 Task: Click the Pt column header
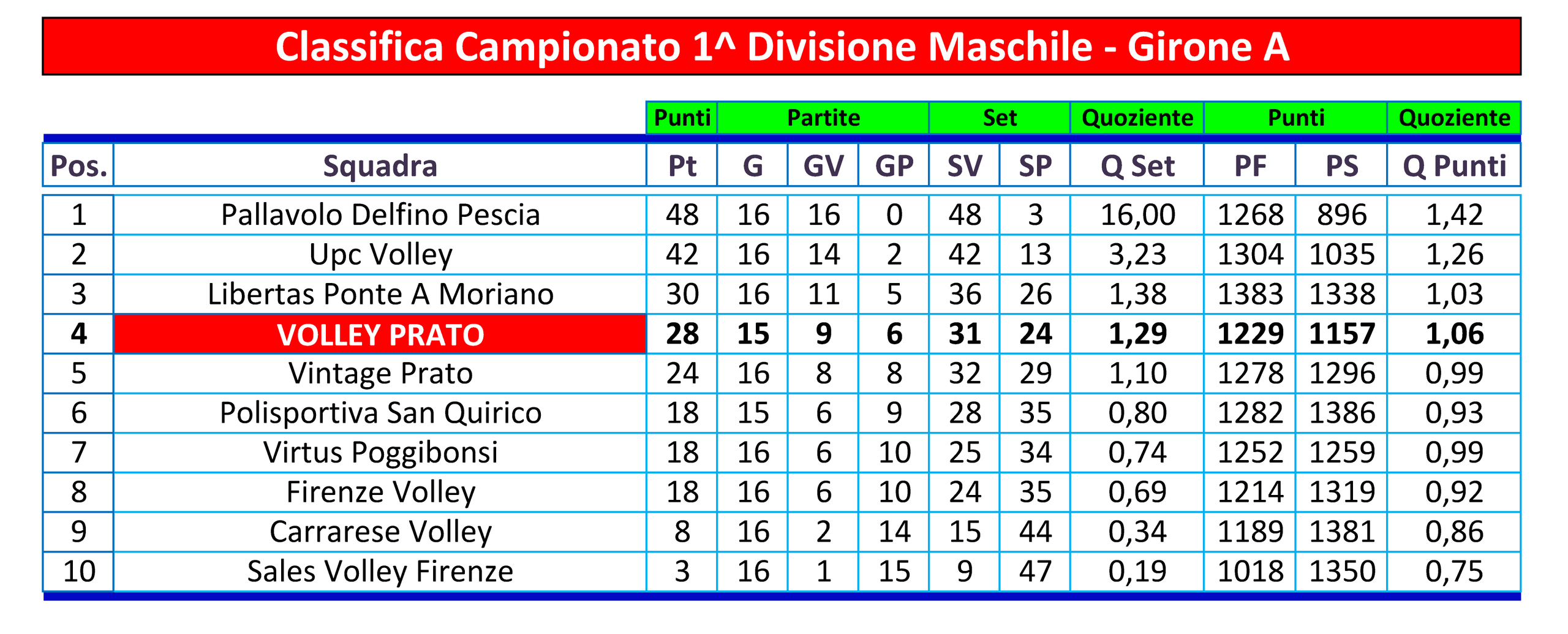682,165
